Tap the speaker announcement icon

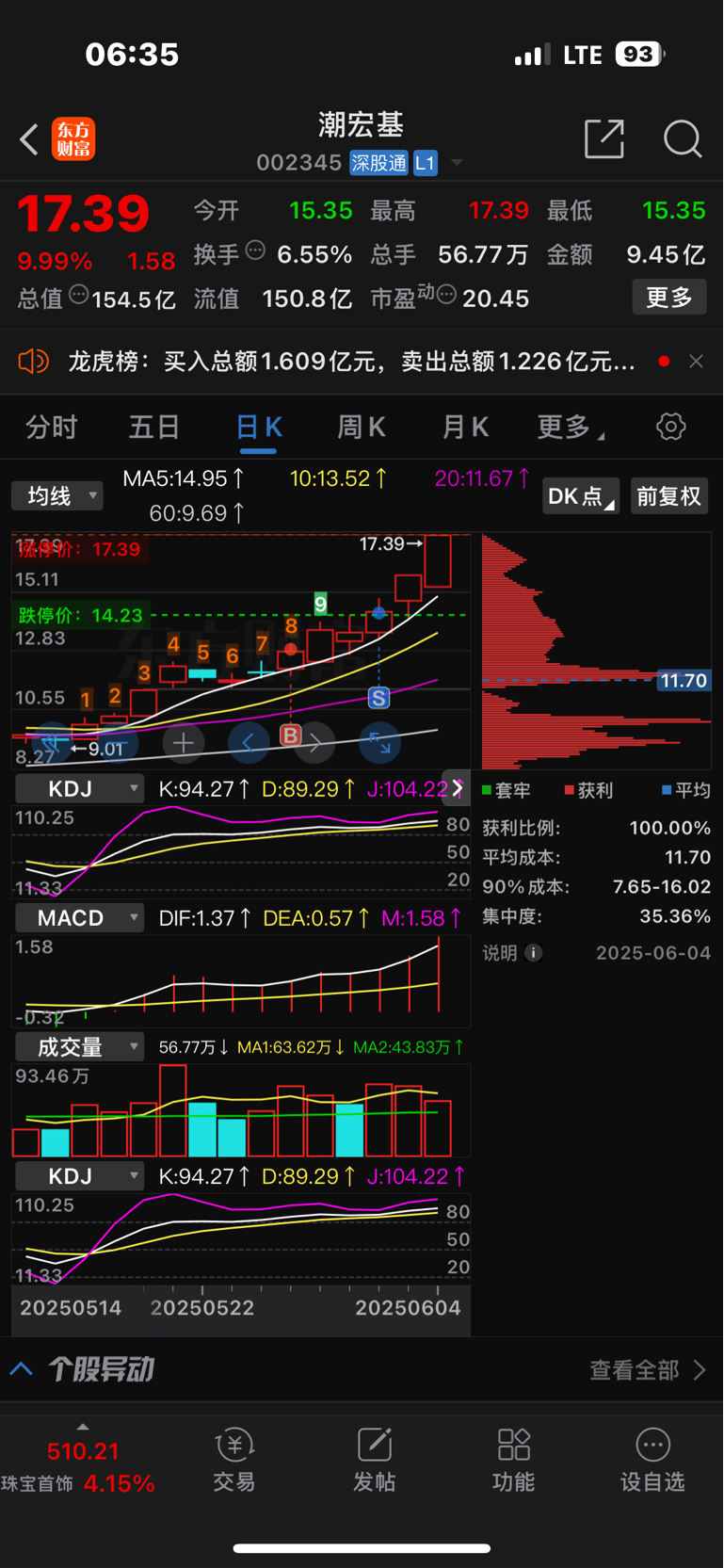pos(34,361)
